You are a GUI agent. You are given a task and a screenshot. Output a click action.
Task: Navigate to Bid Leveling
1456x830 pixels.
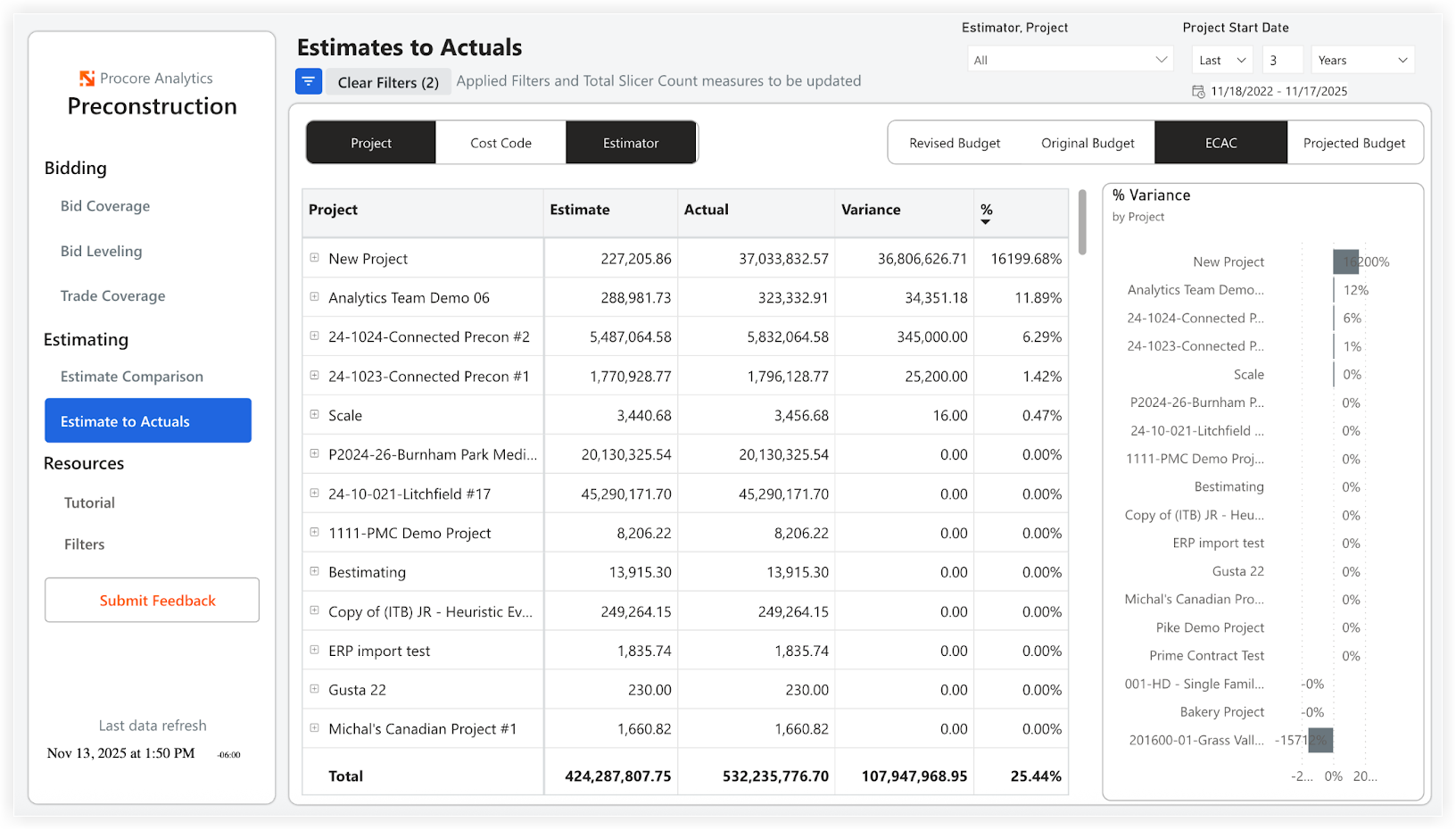(x=101, y=251)
